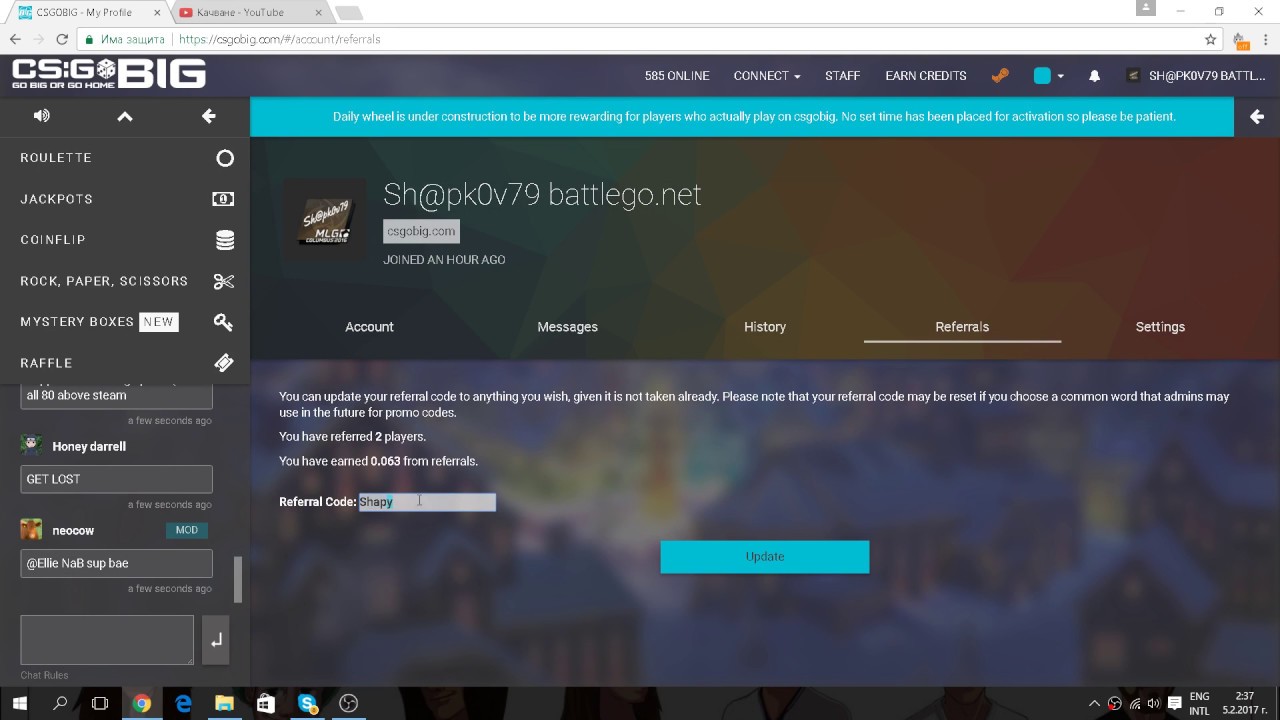This screenshot has width=1280, height=720.
Task: Click the profile avatar image
Action: (x=324, y=220)
